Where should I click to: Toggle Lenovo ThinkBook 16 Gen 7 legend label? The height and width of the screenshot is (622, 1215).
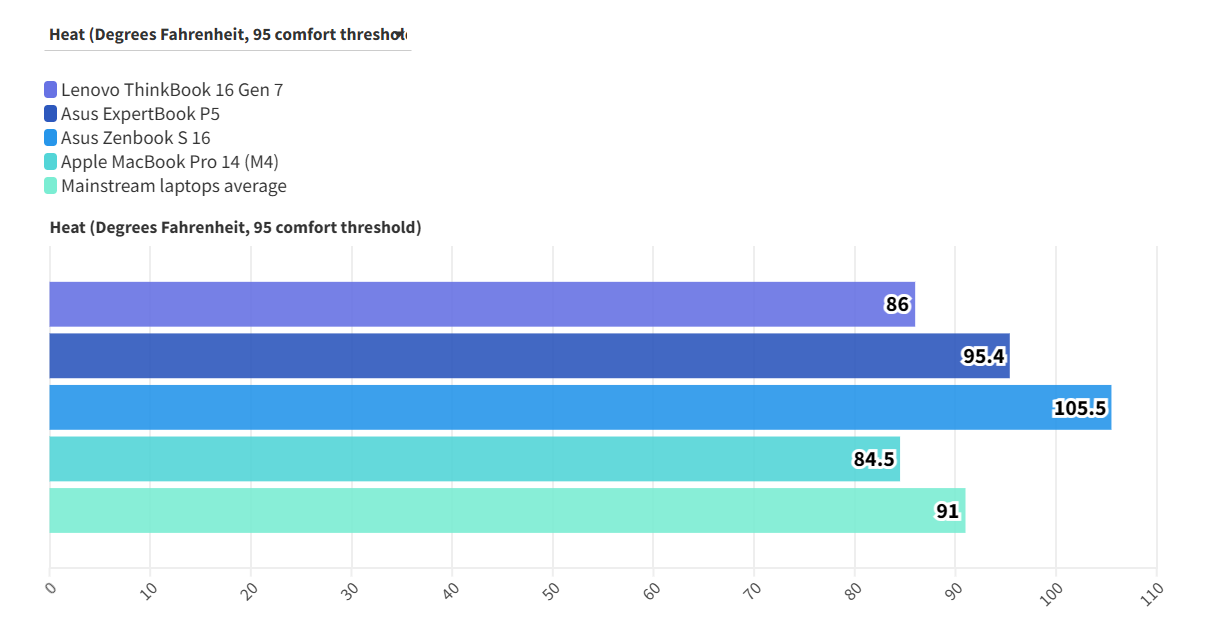(172, 90)
